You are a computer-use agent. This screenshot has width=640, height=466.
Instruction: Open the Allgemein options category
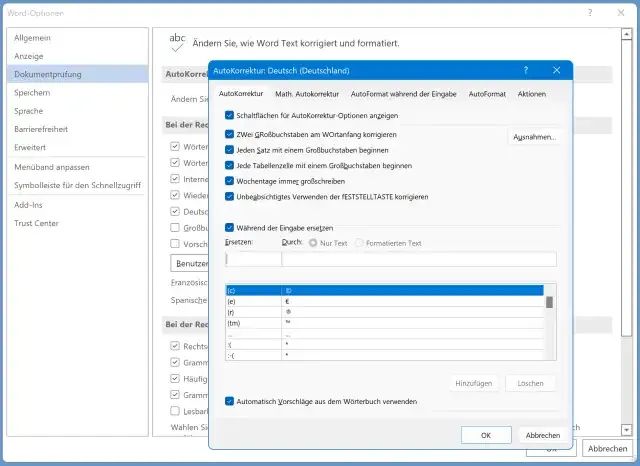(x=33, y=38)
